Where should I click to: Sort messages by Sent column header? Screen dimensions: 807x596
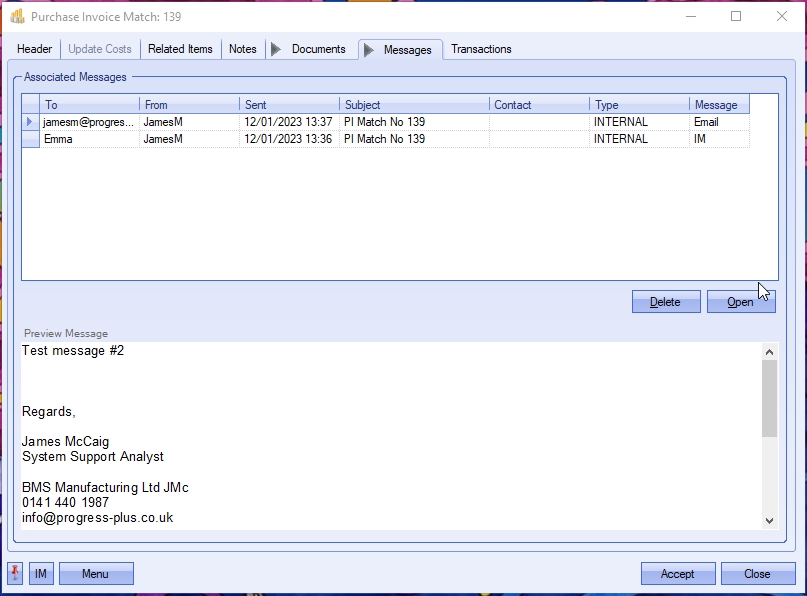point(289,105)
